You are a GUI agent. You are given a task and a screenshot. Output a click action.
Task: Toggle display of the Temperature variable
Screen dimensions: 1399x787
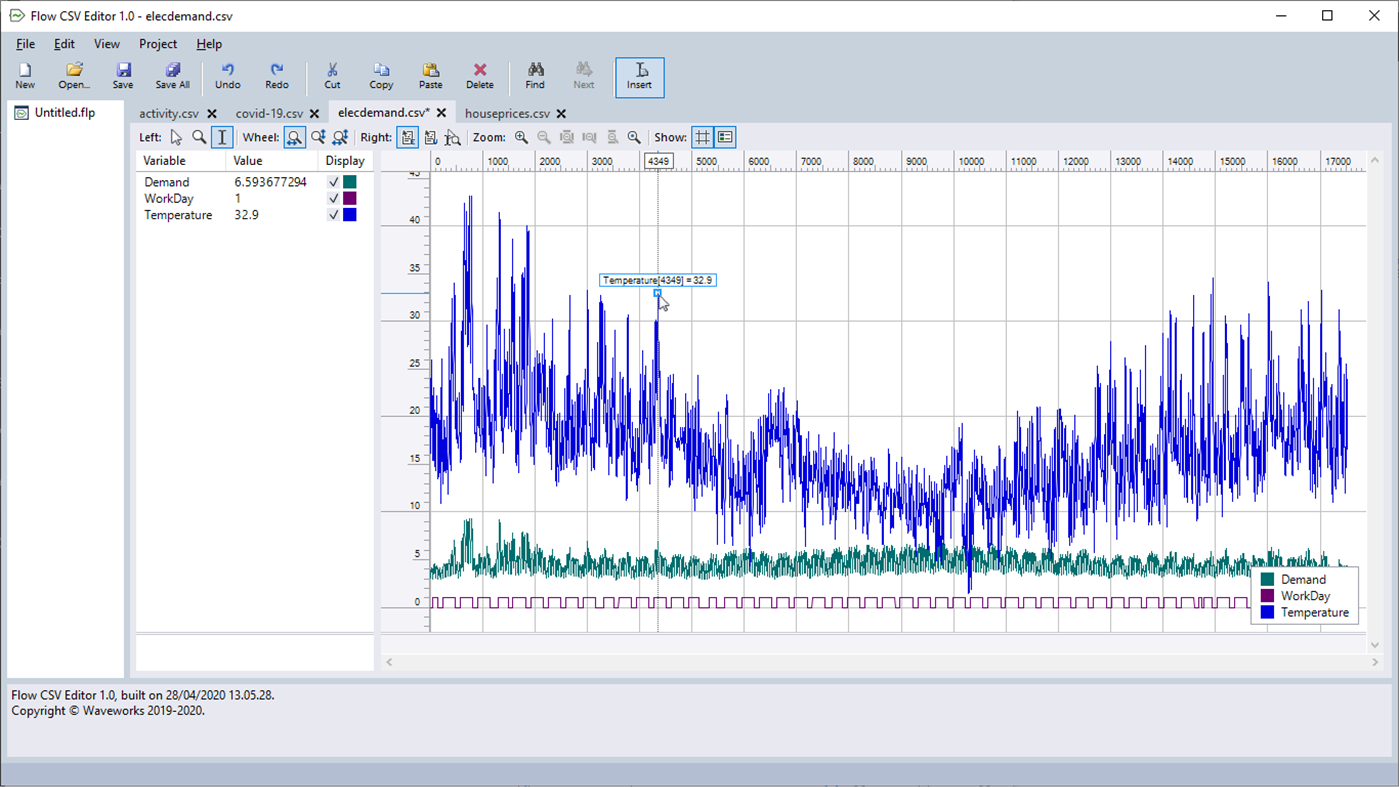334,214
